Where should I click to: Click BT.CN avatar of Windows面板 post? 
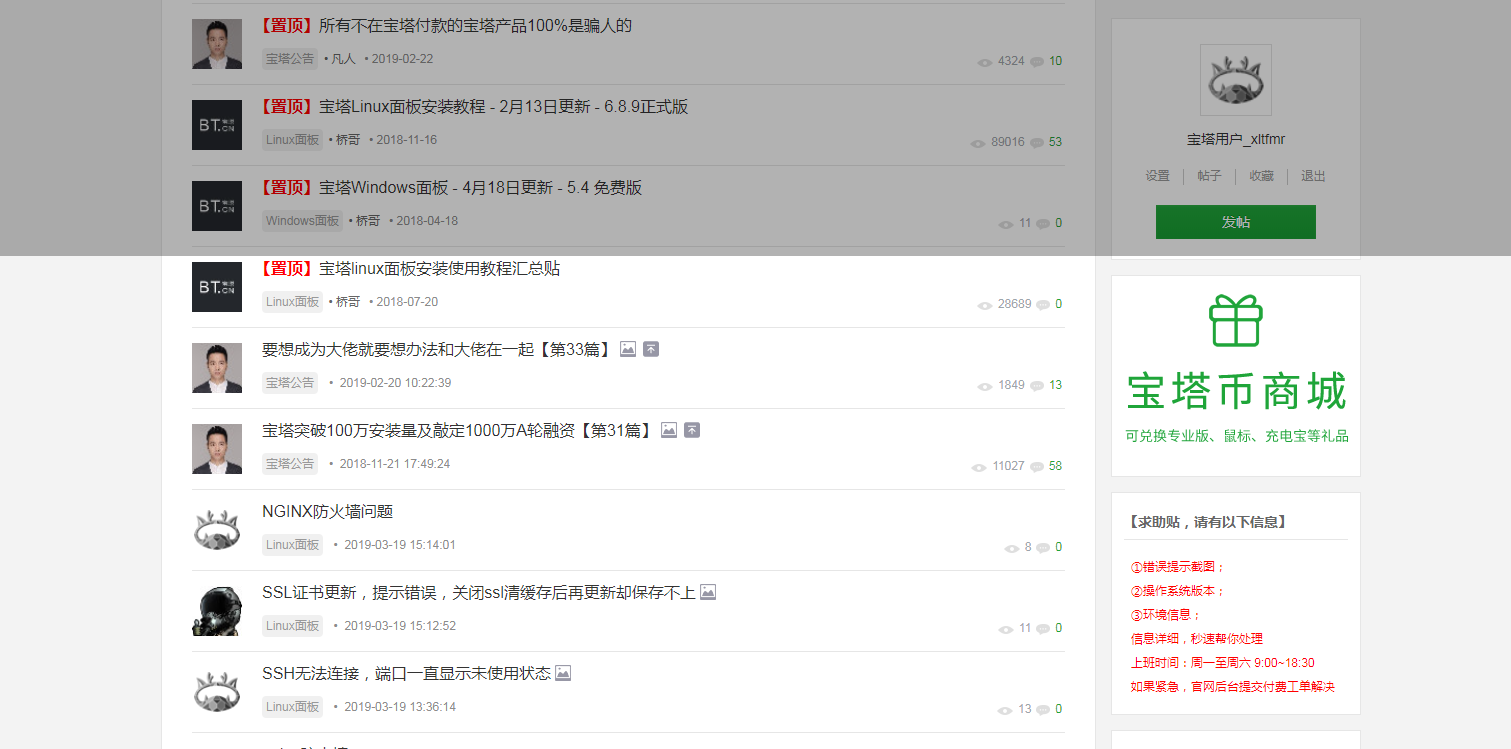pos(217,206)
